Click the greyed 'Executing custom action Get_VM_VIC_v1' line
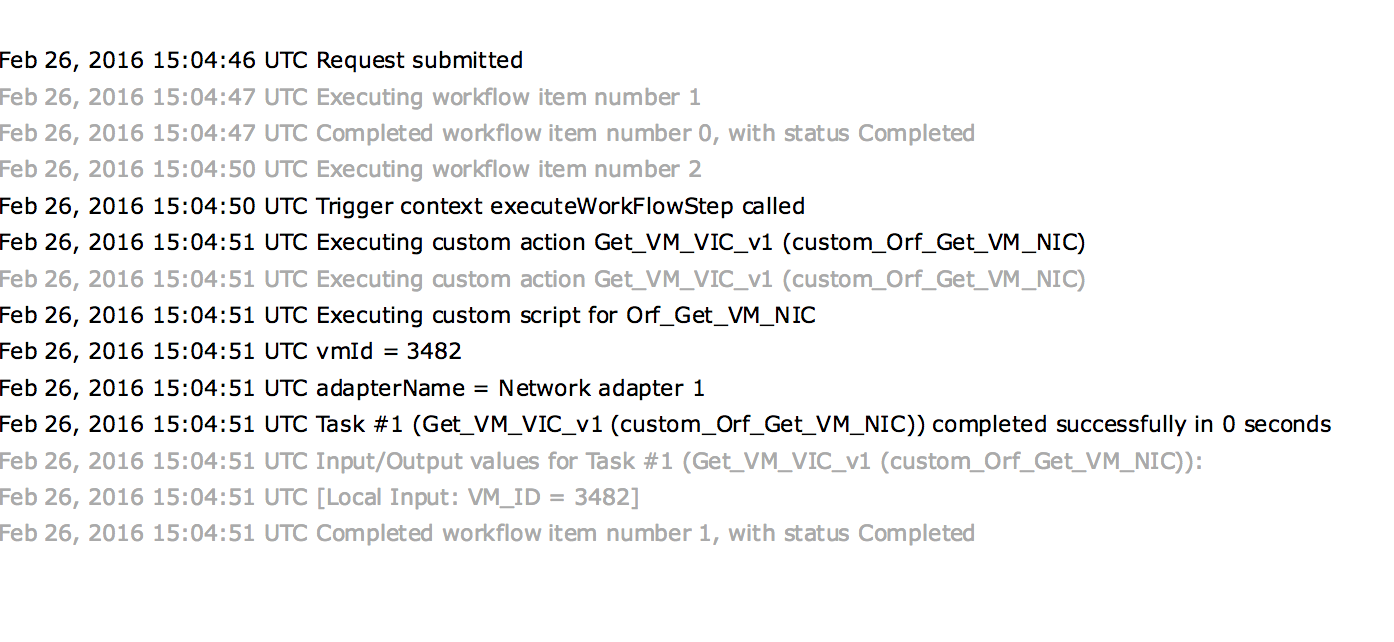1394x642 pixels. (542, 279)
